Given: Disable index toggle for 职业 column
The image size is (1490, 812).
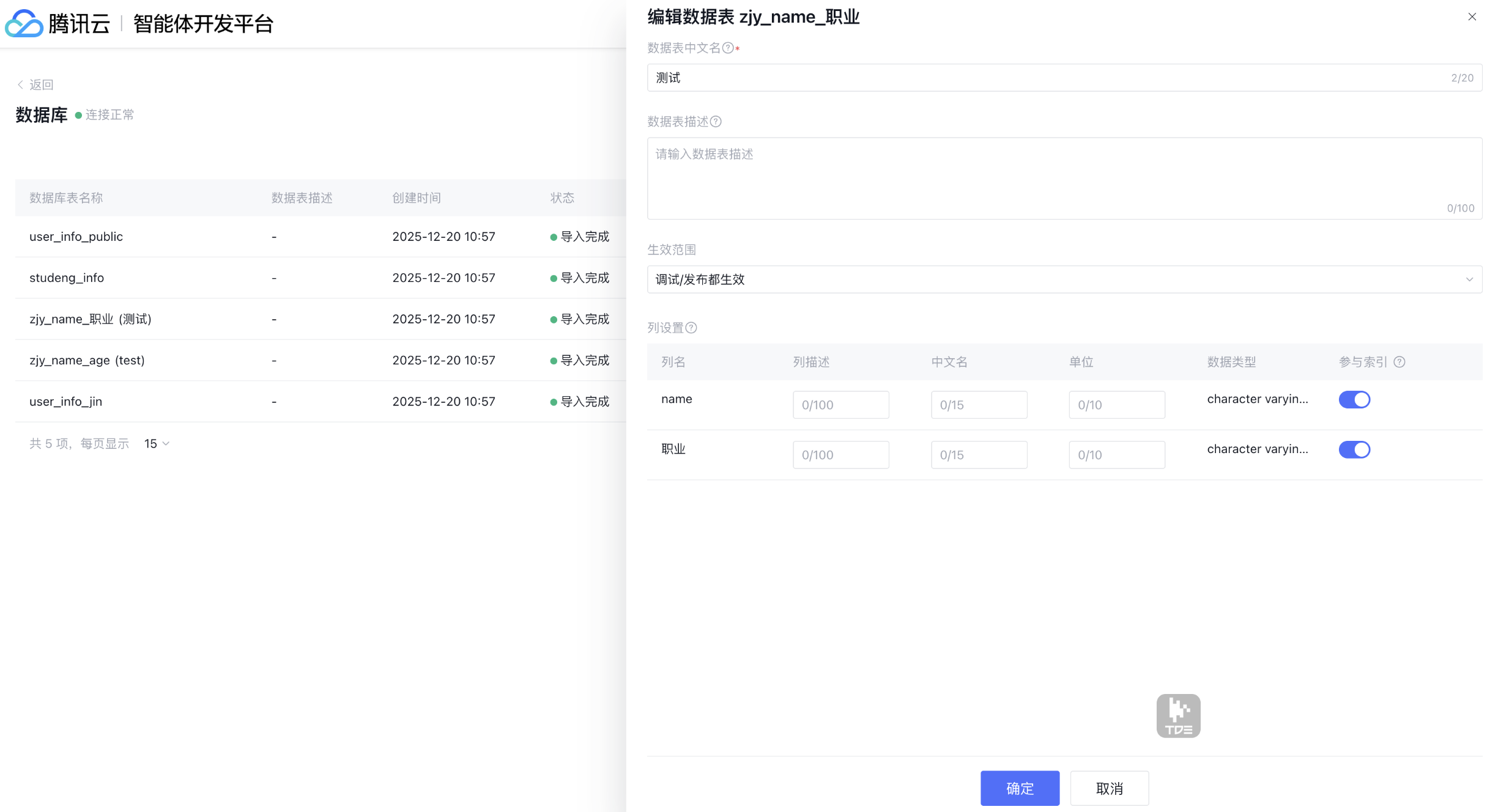Looking at the screenshot, I should 1354,450.
